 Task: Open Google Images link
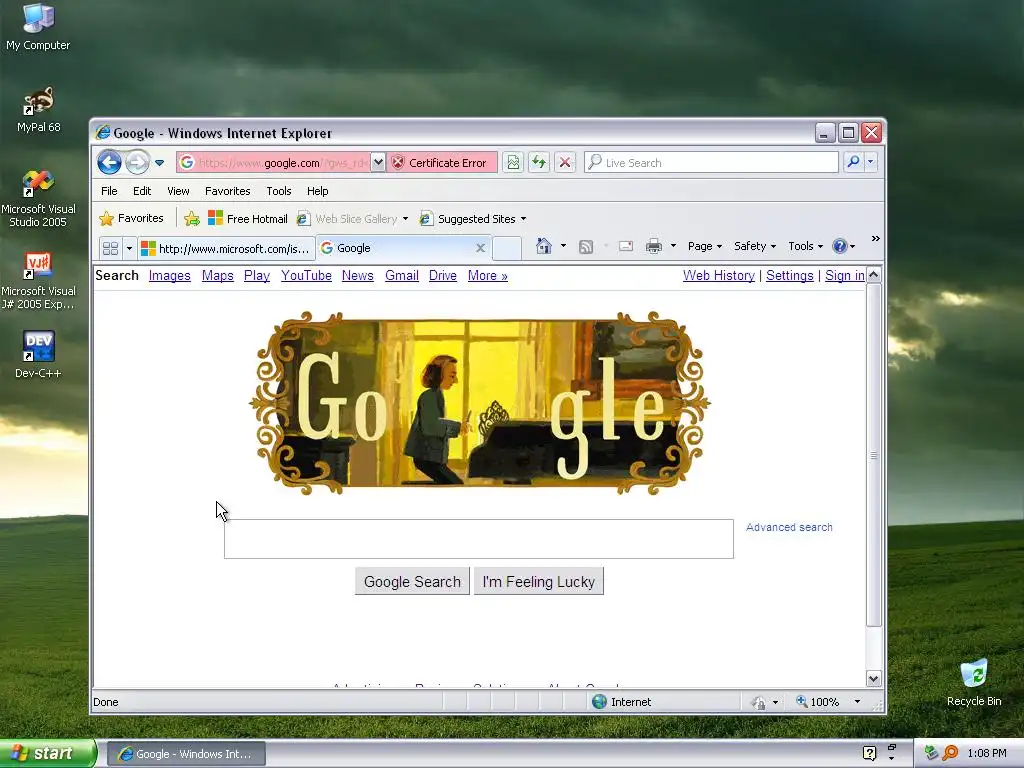170,276
